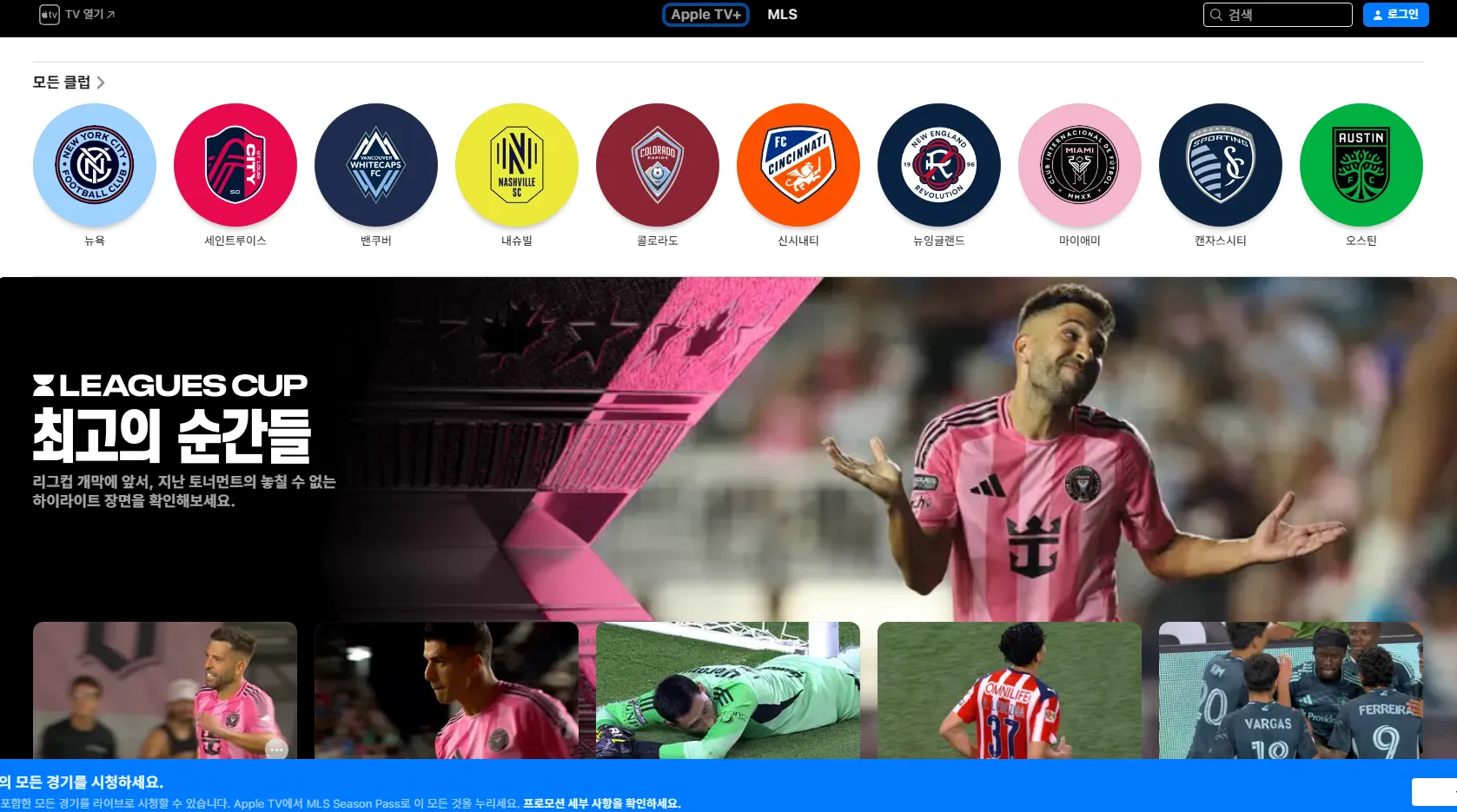Screen dimensions: 1457x812
Task: Play the goalkeeper lying on grass highlight
Action: coord(728,690)
